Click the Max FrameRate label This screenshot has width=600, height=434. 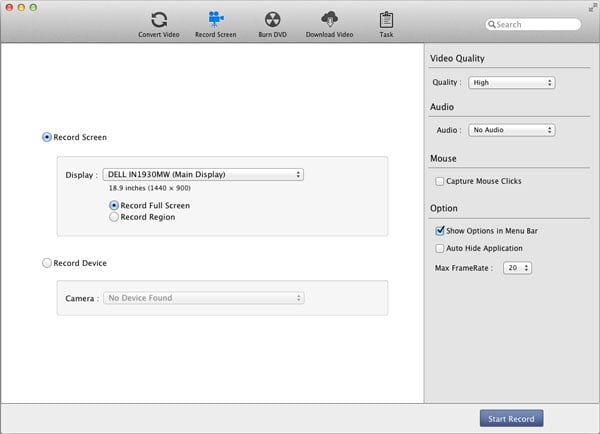(463, 268)
